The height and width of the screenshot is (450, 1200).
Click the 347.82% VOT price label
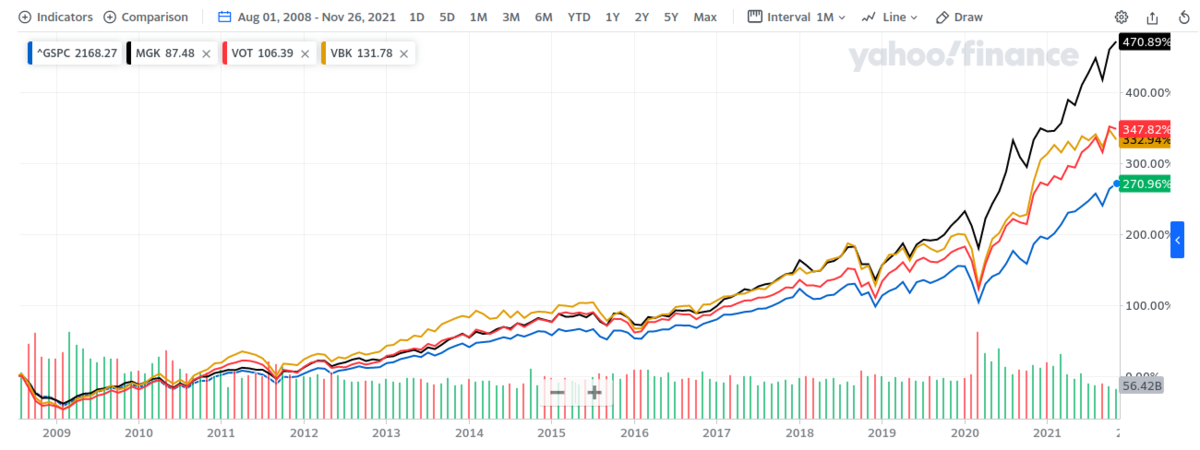coord(1145,130)
